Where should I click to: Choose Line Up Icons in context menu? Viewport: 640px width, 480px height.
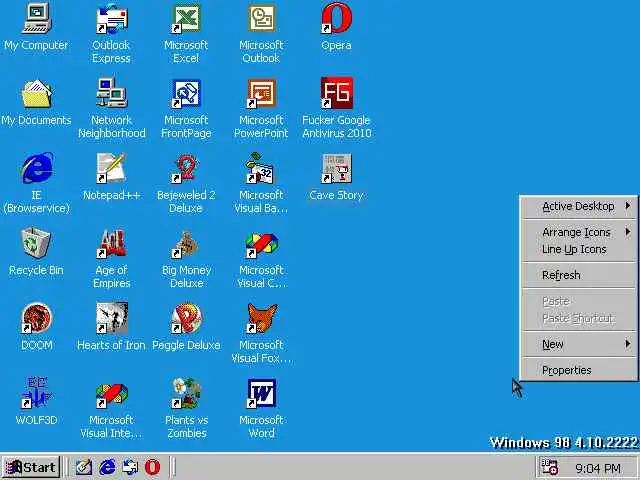580,249
